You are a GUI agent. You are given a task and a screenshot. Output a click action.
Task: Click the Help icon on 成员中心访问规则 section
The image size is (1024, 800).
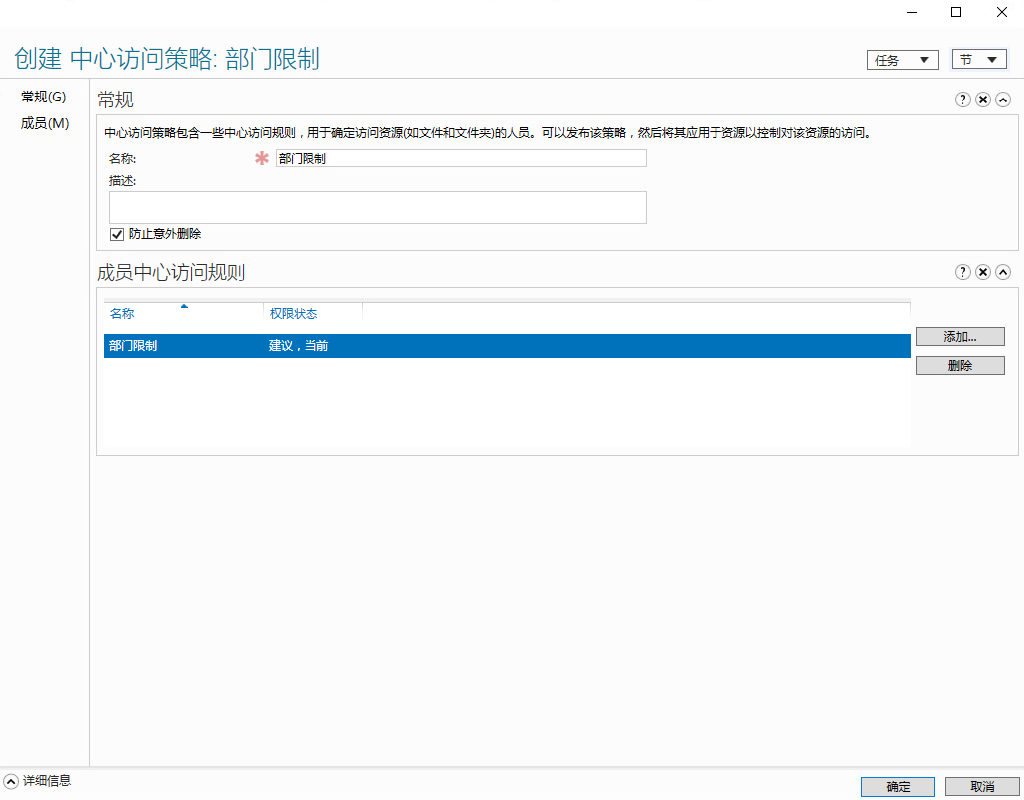962,271
